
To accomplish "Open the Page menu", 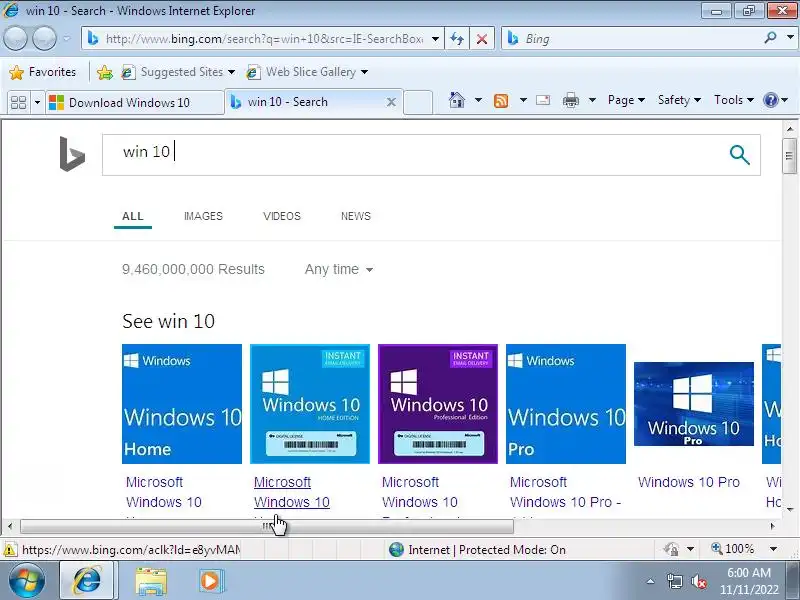I will coord(626,100).
